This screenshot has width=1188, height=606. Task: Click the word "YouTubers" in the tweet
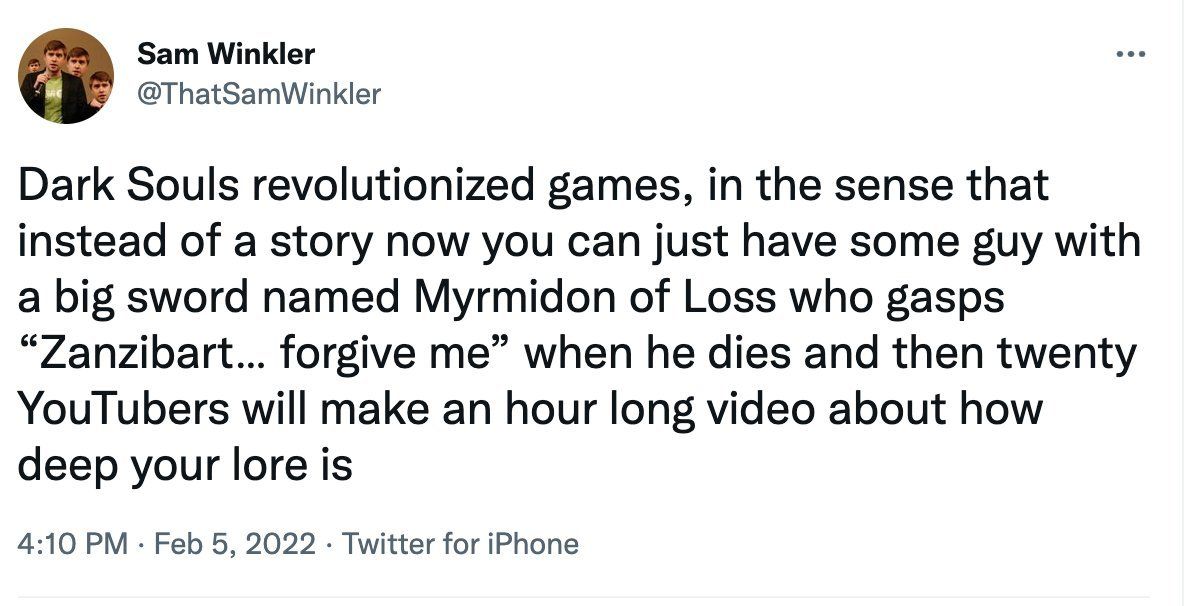click(x=123, y=408)
